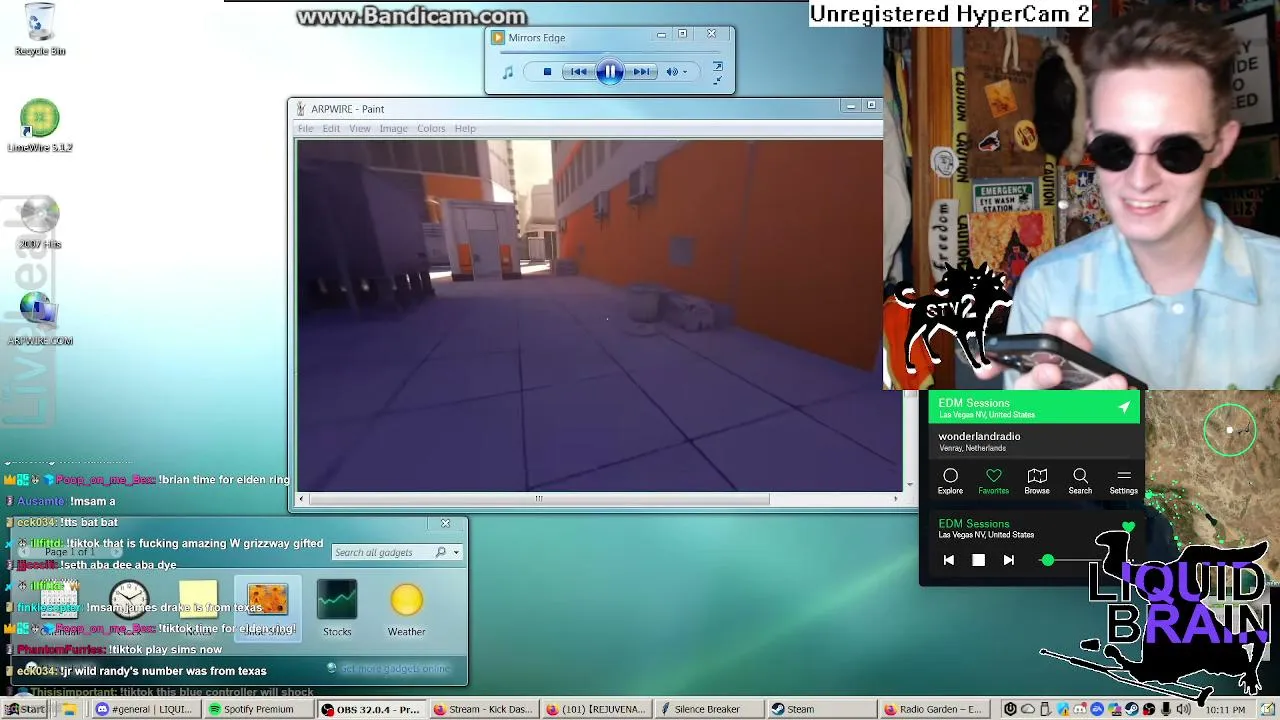The height and width of the screenshot is (720, 1280).
Task: Select the Clock gadget
Action: coord(129,607)
